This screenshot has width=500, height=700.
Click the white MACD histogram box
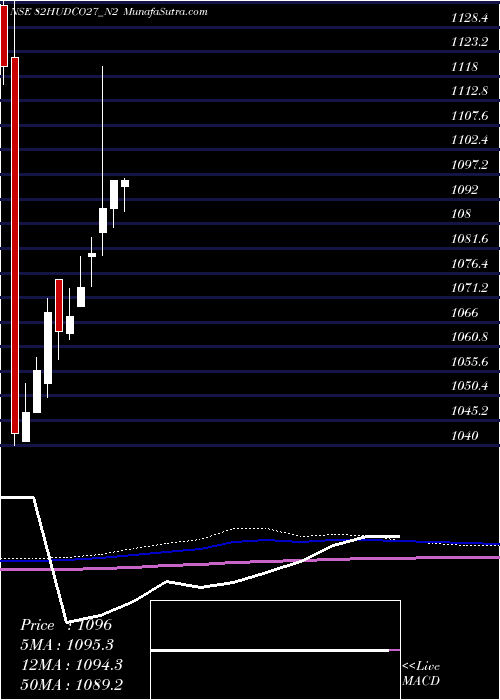(x=275, y=650)
